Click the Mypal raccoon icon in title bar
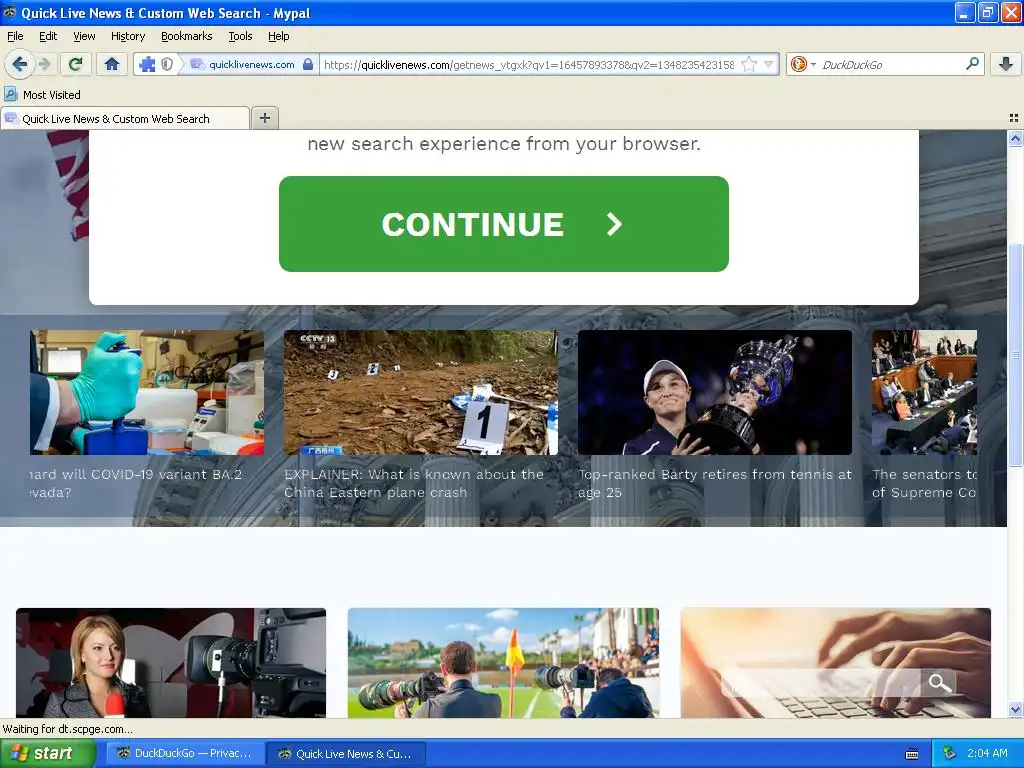Screen dimensions: 1024x768 coord(9,12)
